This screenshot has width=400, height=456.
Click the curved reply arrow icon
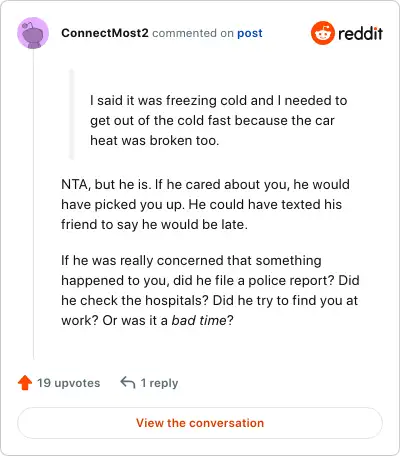(x=128, y=383)
